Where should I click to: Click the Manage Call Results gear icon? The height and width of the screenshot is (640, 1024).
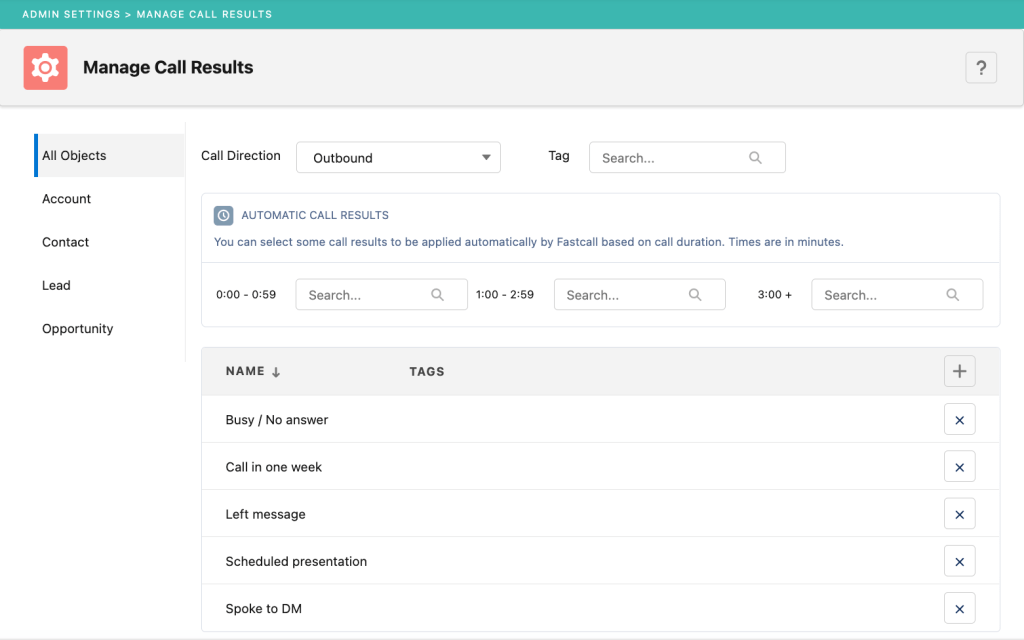(45, 67)
